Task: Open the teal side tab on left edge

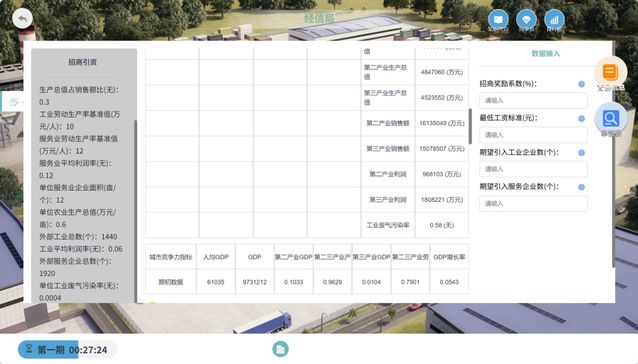Action: pyautogui.click(x=11, y=101)
